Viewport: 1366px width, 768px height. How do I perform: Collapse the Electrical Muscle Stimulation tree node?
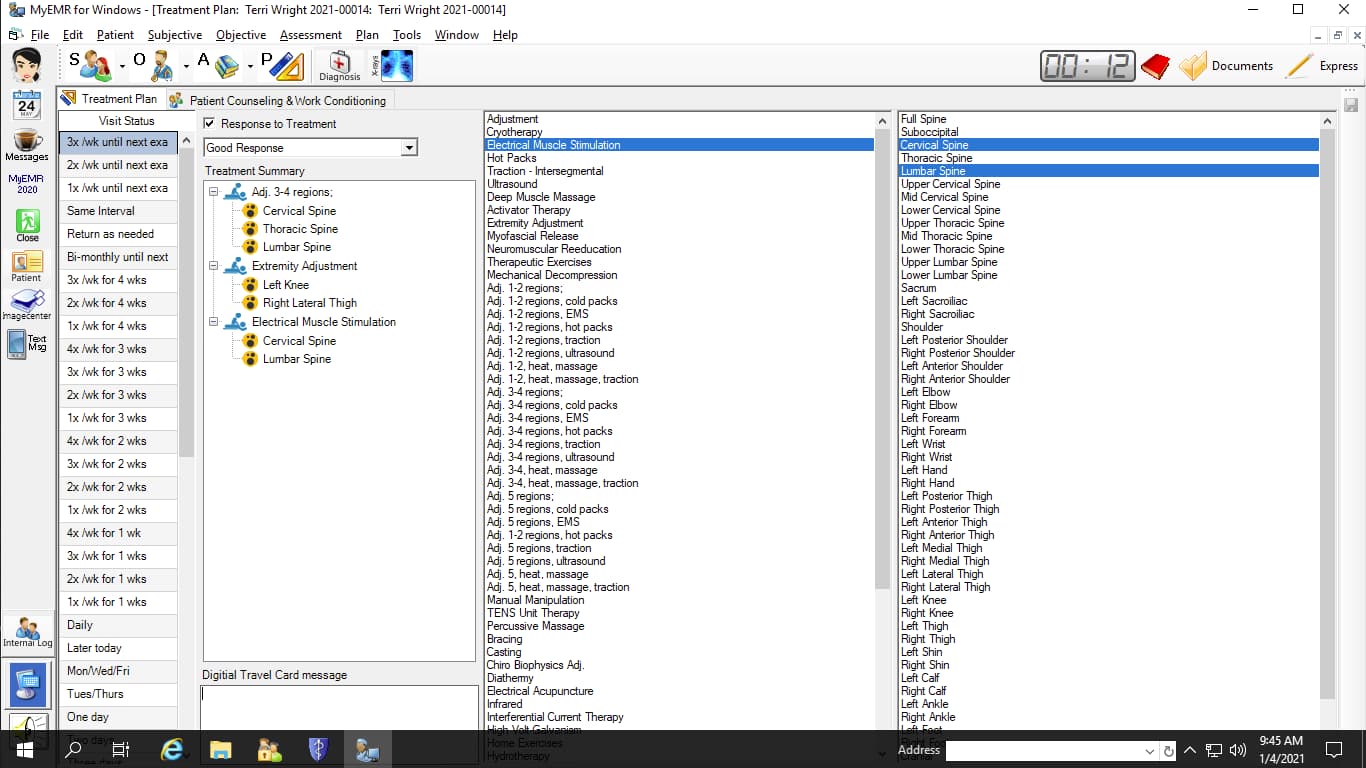pos(214,322)
